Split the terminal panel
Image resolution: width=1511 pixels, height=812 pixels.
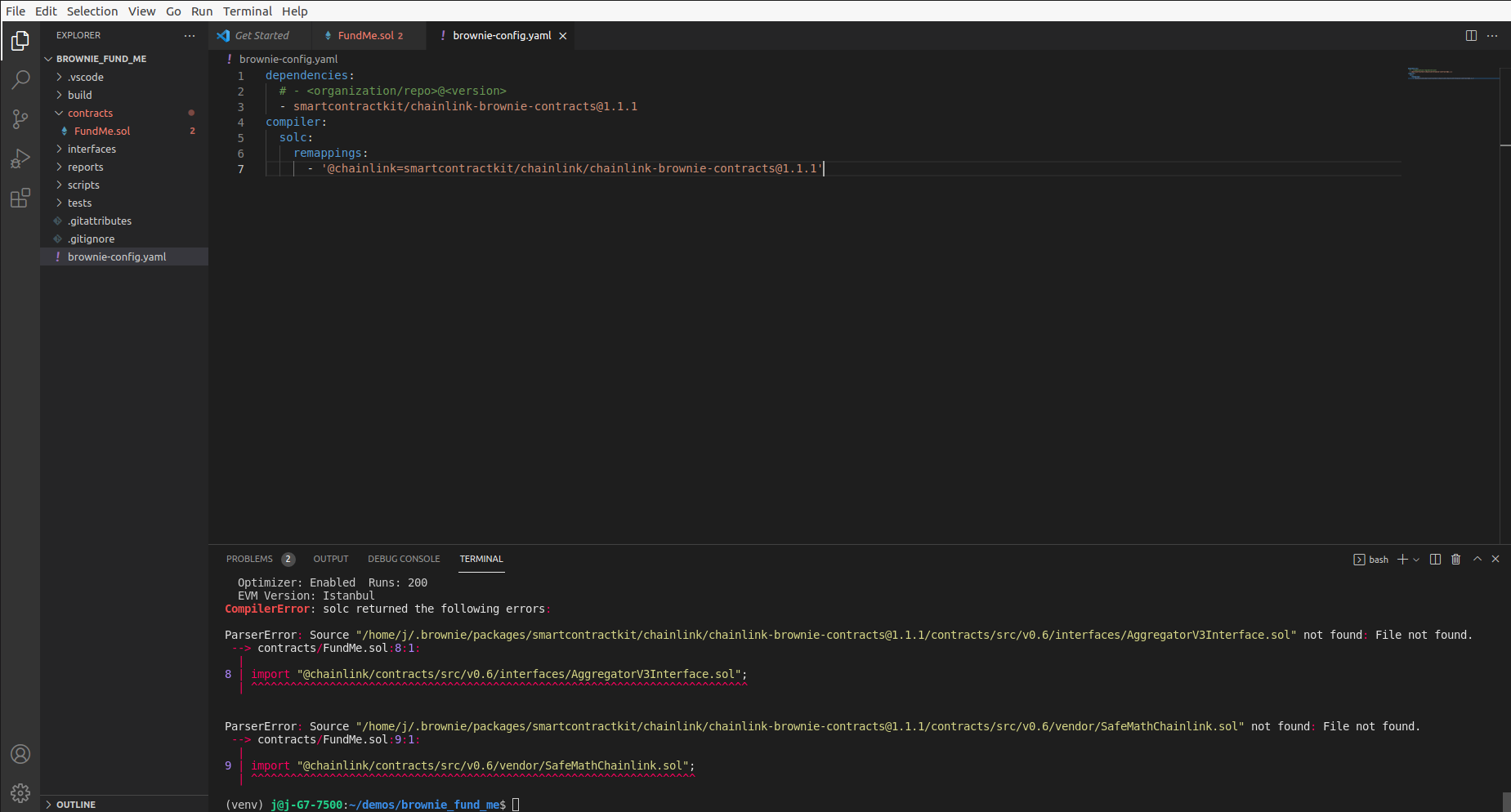(x=1435, y=560)
